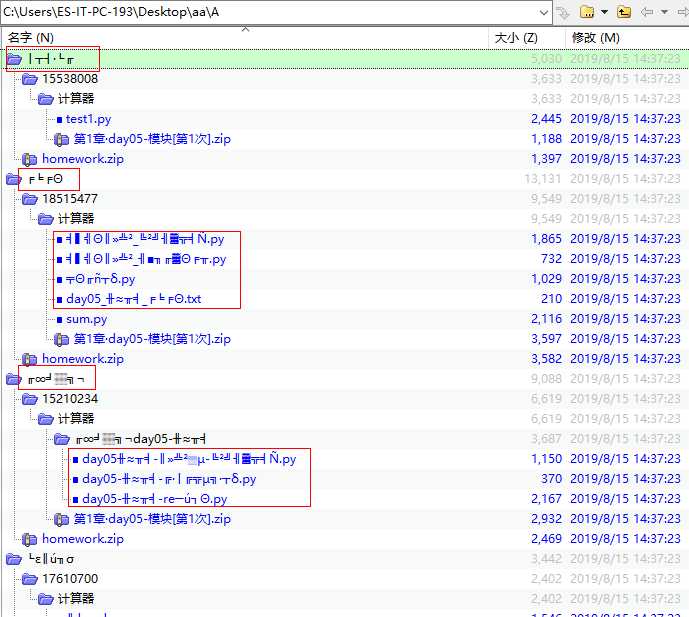The height and width of the screenshot is (617, 689).
Task: Collapse the 15210234 folder
Action: pyautogui.click(x=29, y=399)
